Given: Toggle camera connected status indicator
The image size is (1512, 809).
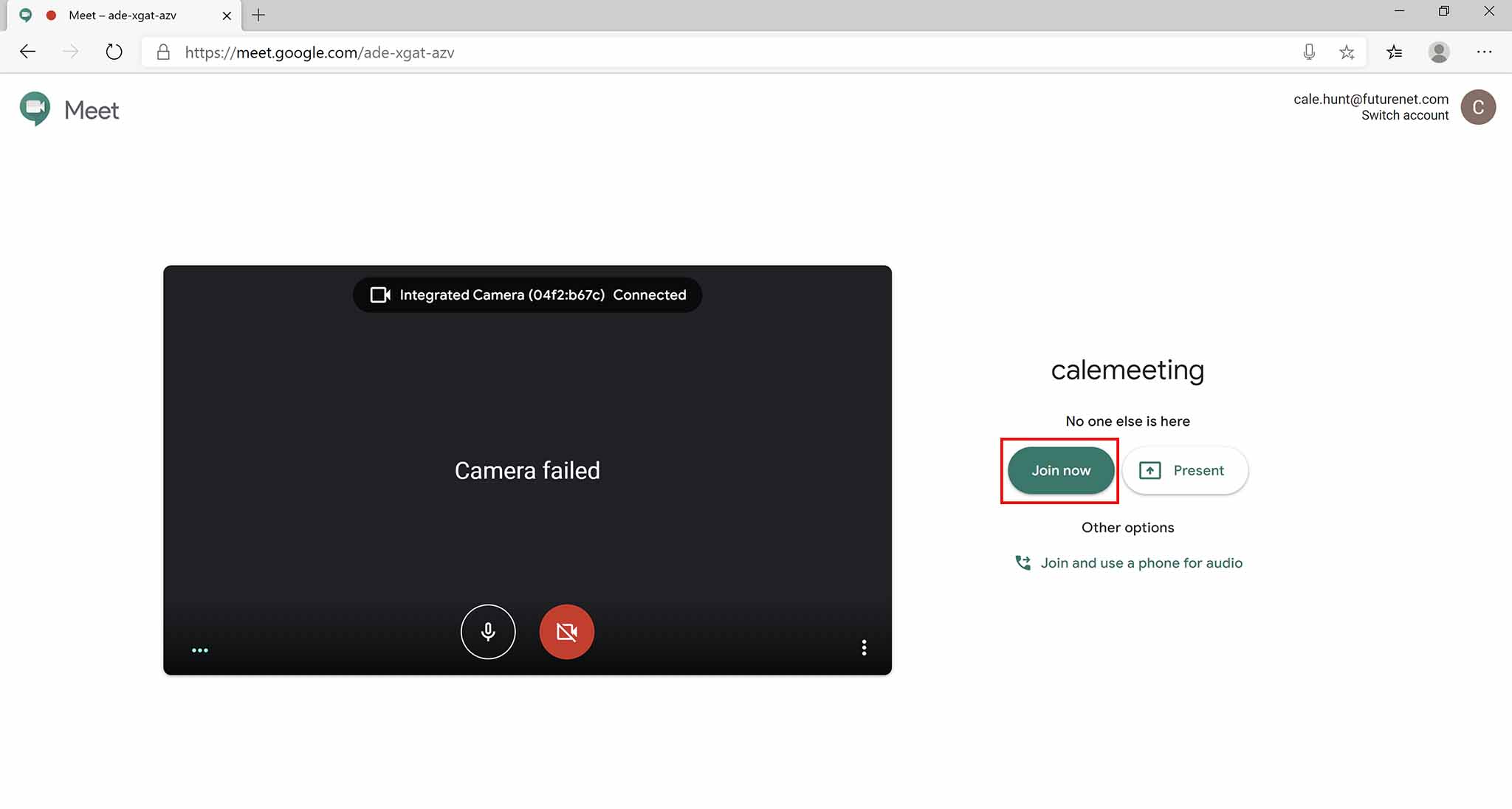Looking at the screenshot, I should 527,294.
